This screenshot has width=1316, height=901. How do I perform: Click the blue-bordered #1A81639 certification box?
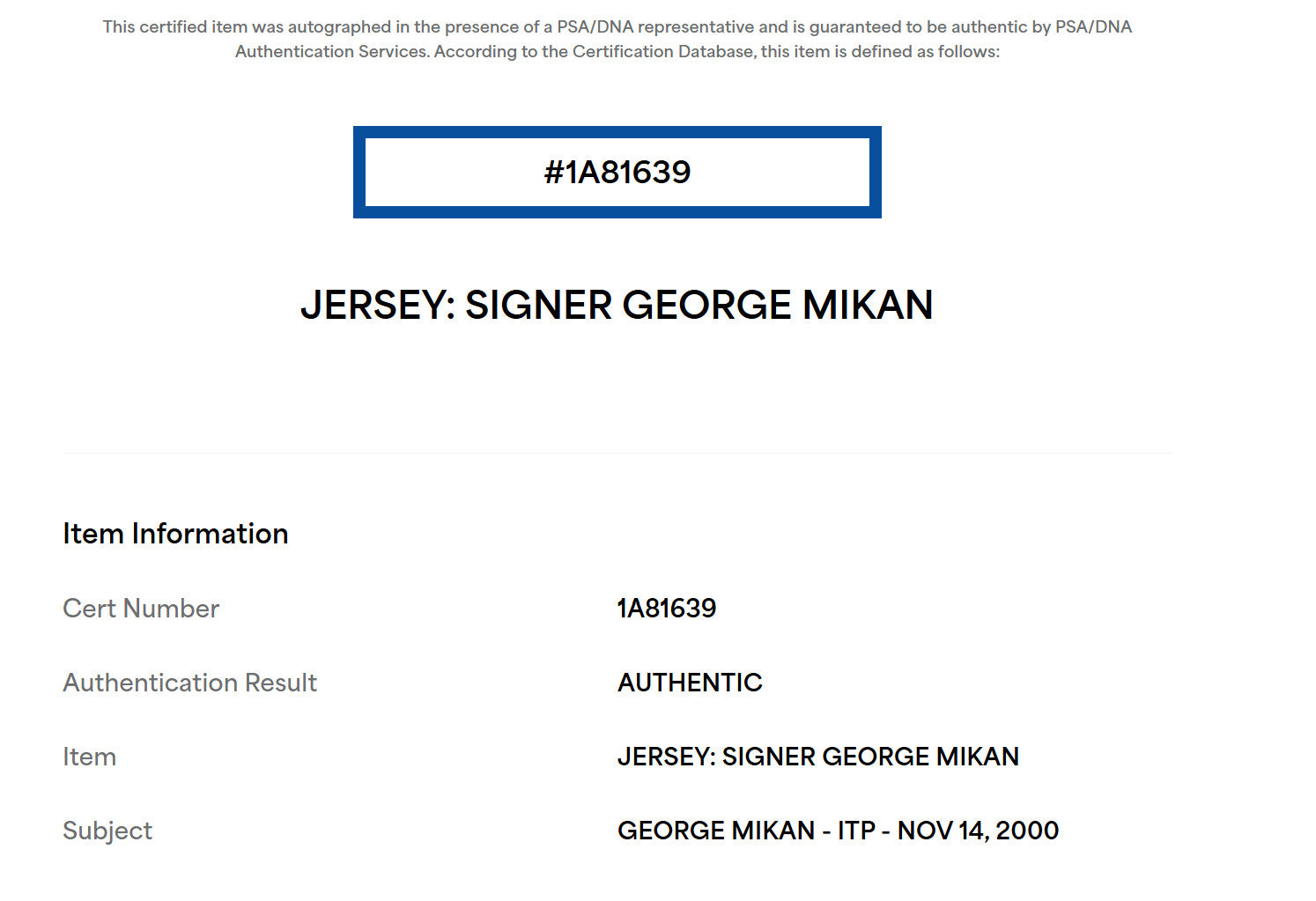[617, 172]
